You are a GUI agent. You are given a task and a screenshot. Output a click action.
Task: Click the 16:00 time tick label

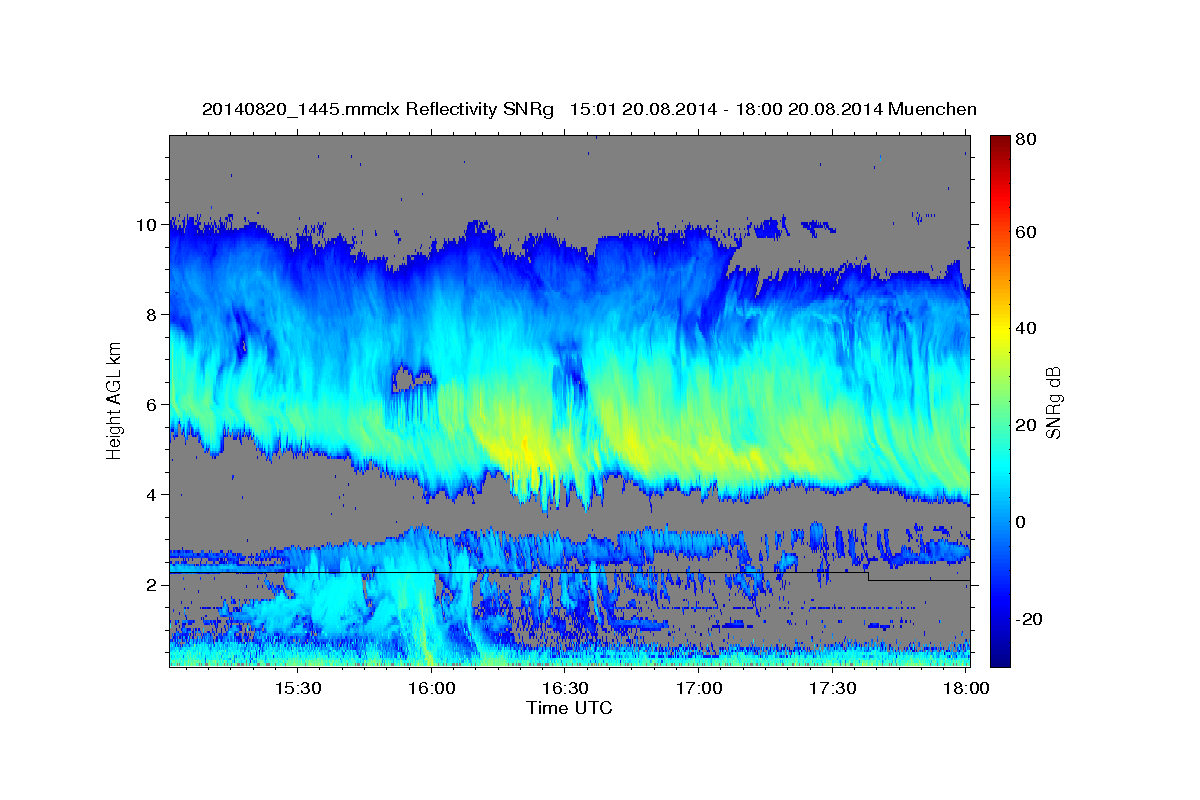pos(432,689)
